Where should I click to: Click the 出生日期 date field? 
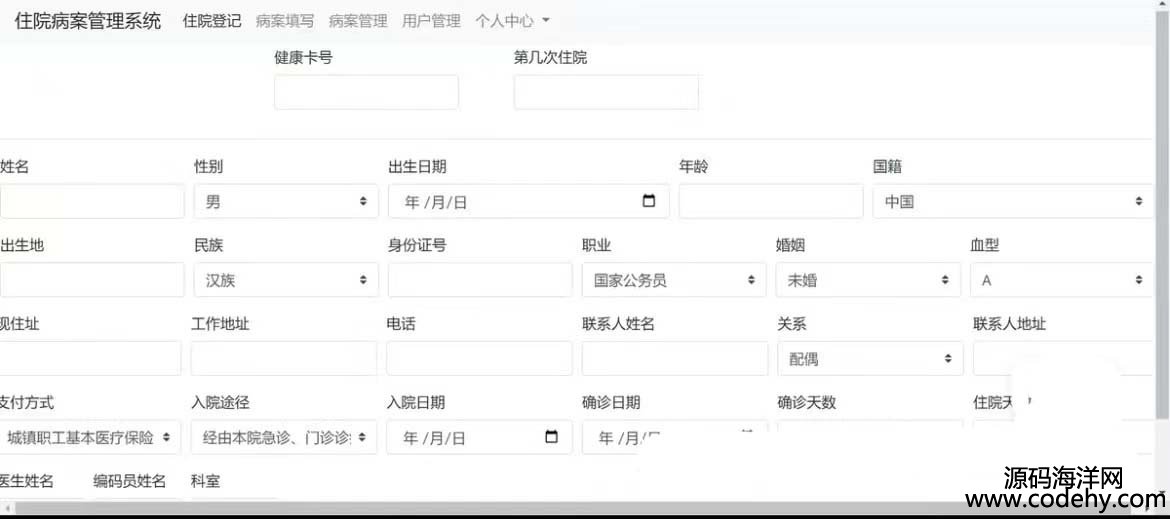pos(528,201)
